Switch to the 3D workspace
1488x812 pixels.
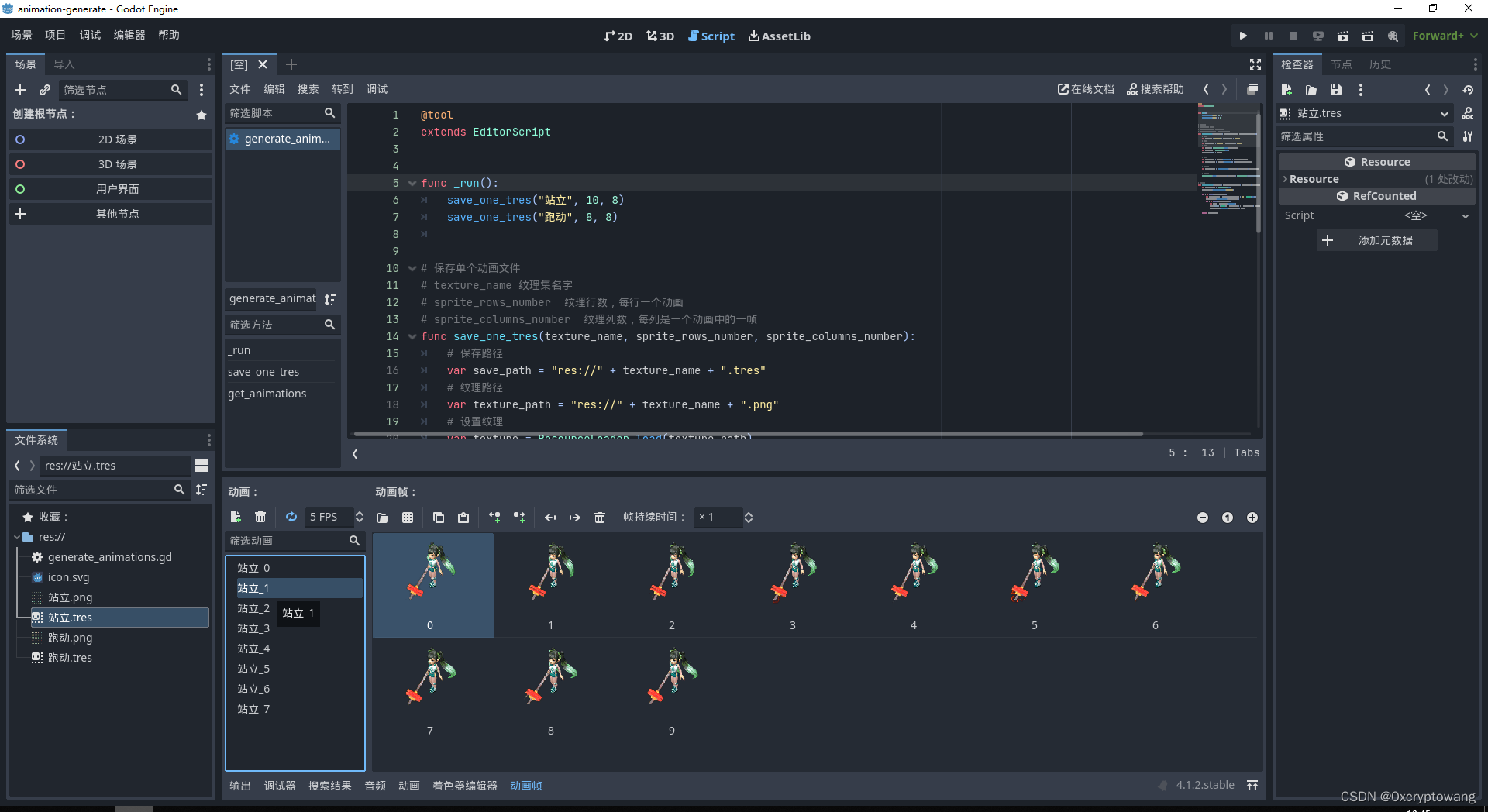point(660,36)
